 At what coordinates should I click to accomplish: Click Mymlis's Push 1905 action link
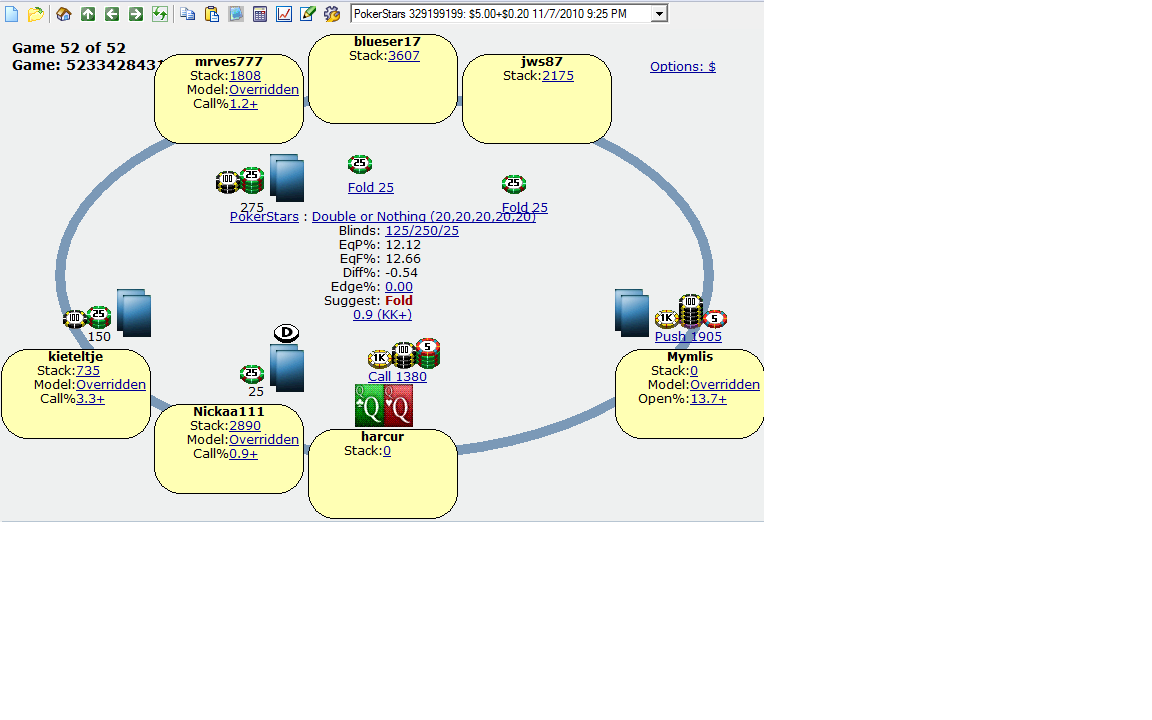click(x=688, y=336)
